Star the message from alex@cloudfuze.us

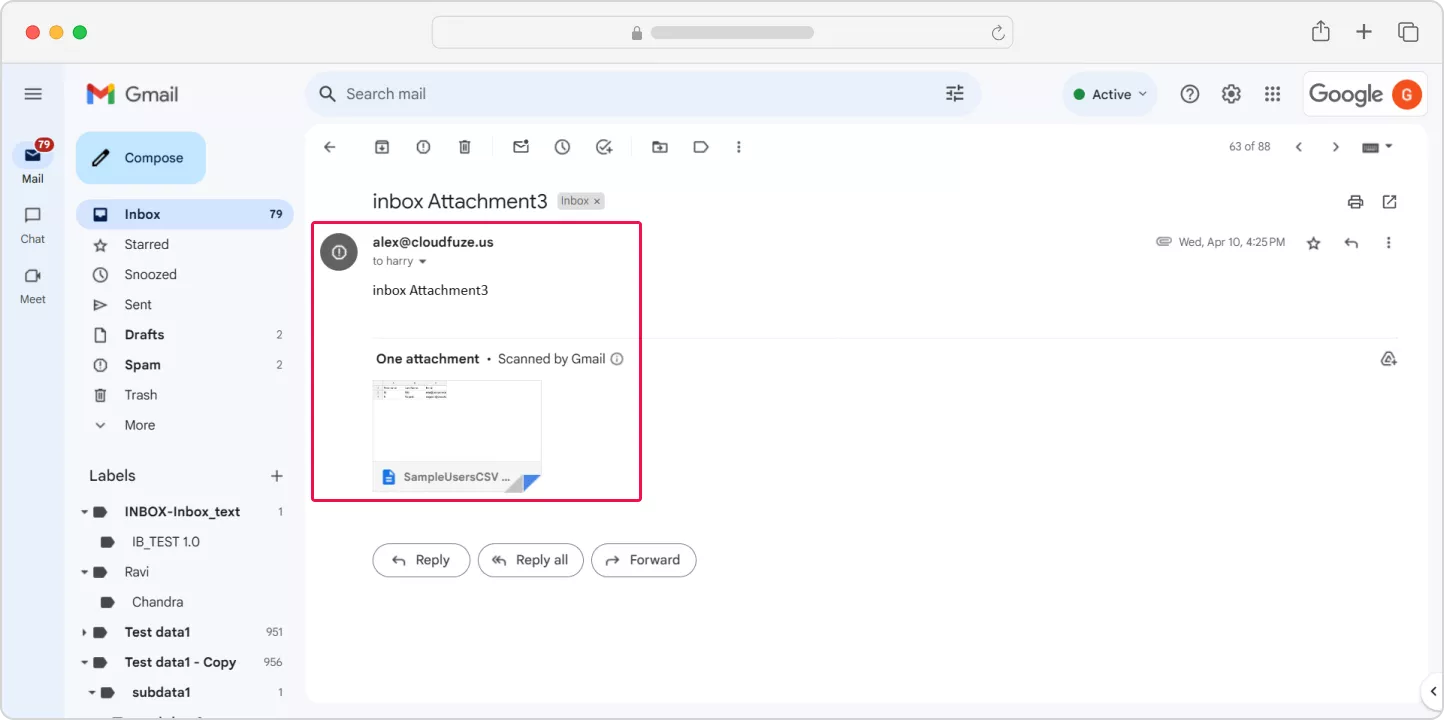coord(1314,243)
